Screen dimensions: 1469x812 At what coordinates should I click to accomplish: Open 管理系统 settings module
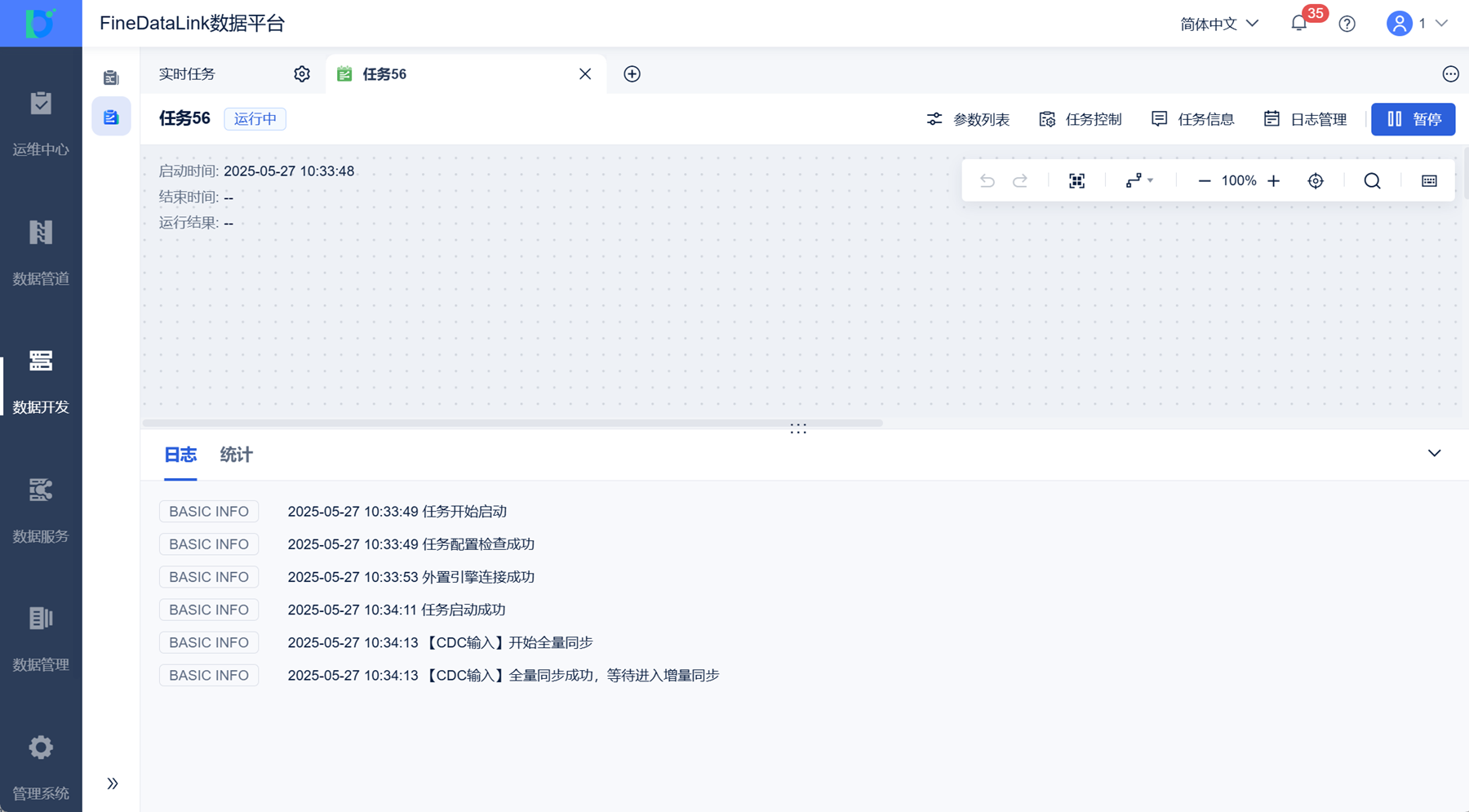pos(41,768)
